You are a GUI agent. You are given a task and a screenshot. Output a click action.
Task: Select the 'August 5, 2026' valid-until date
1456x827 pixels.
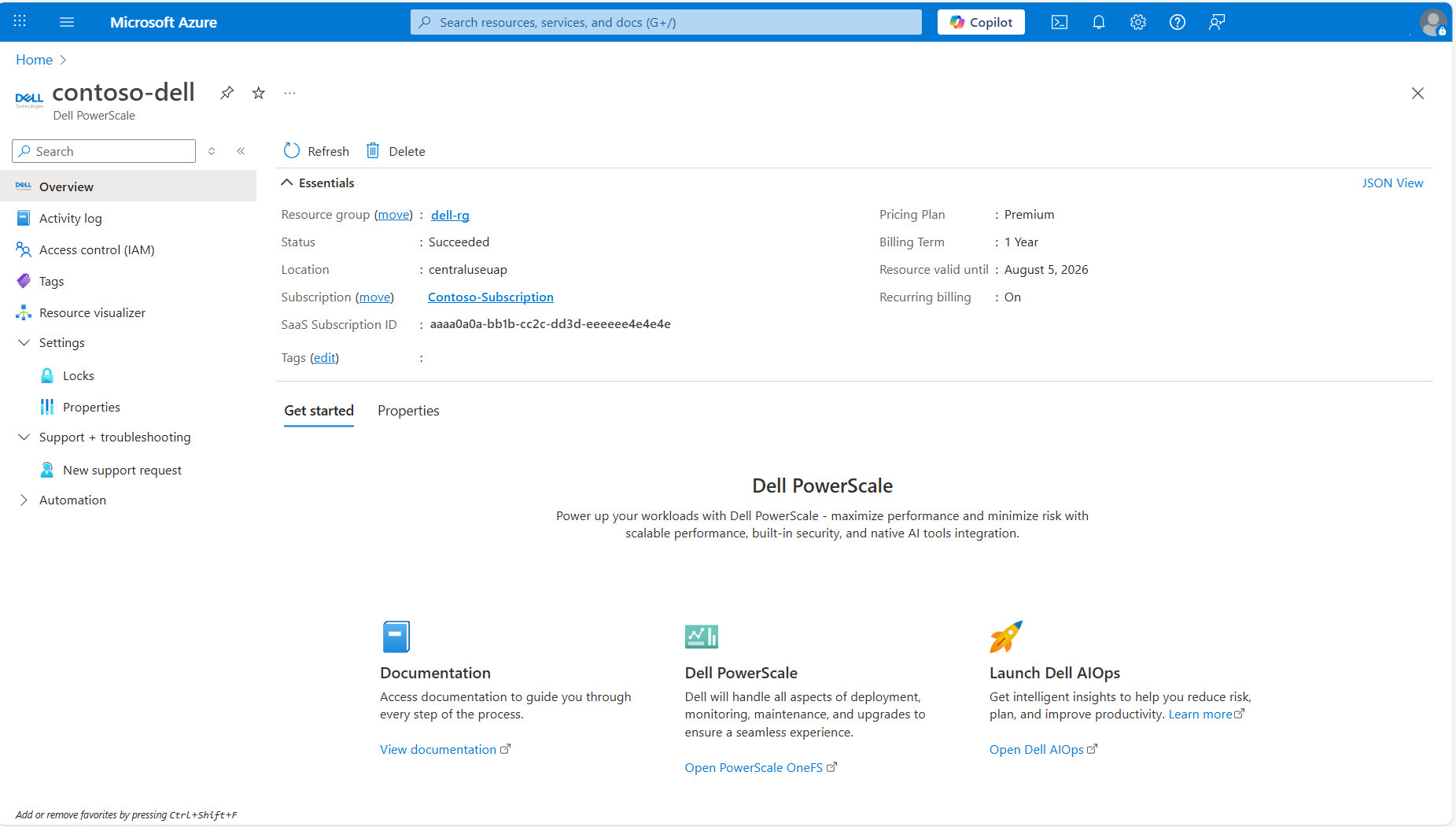click(x=1046, y=270)
